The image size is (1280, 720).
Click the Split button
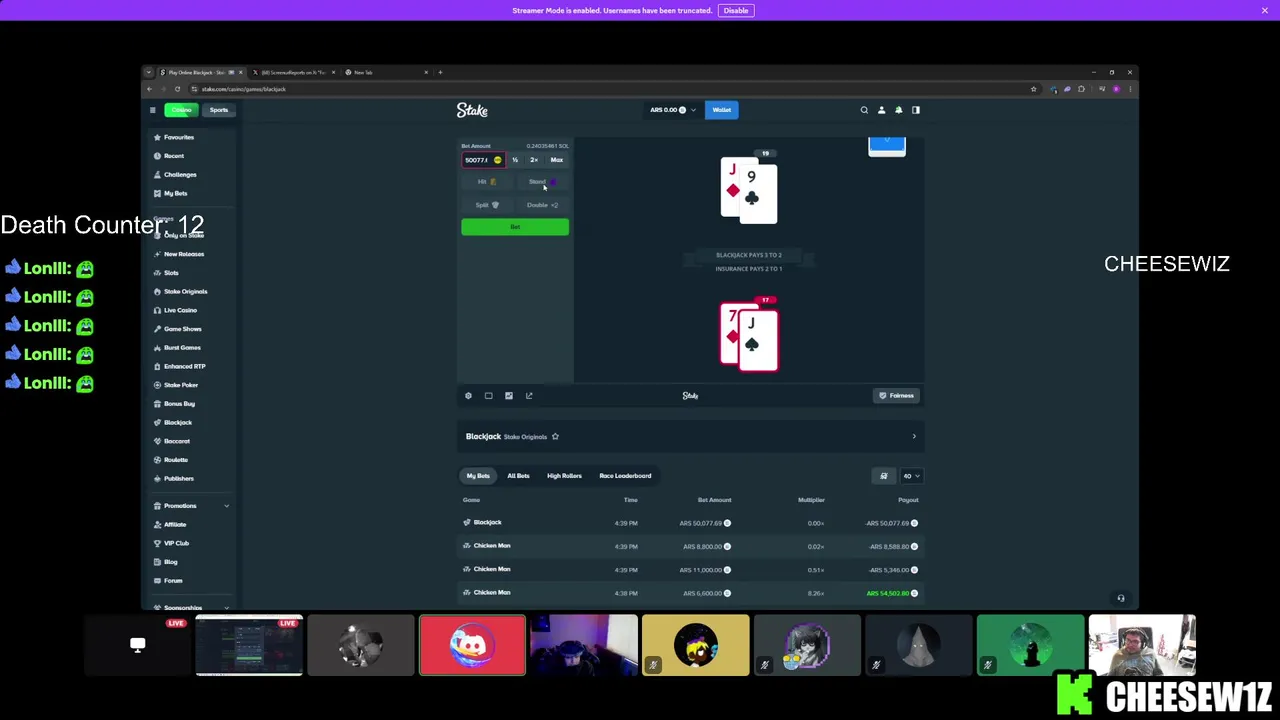click(487, 205)
